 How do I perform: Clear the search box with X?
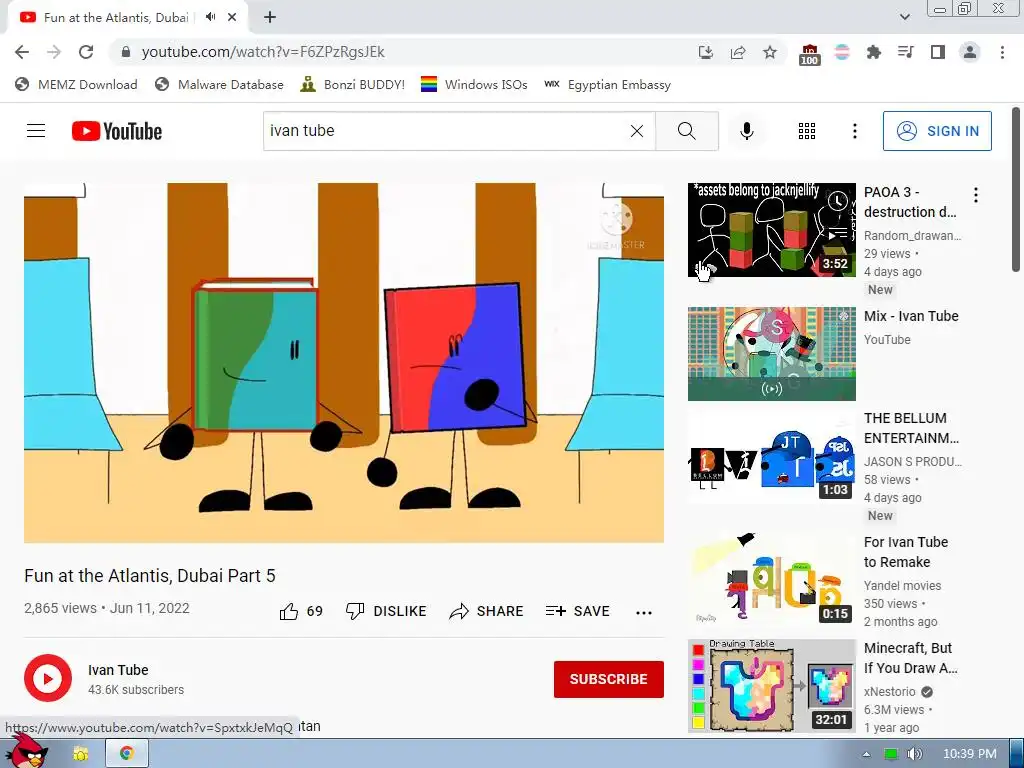click(637, 131)
